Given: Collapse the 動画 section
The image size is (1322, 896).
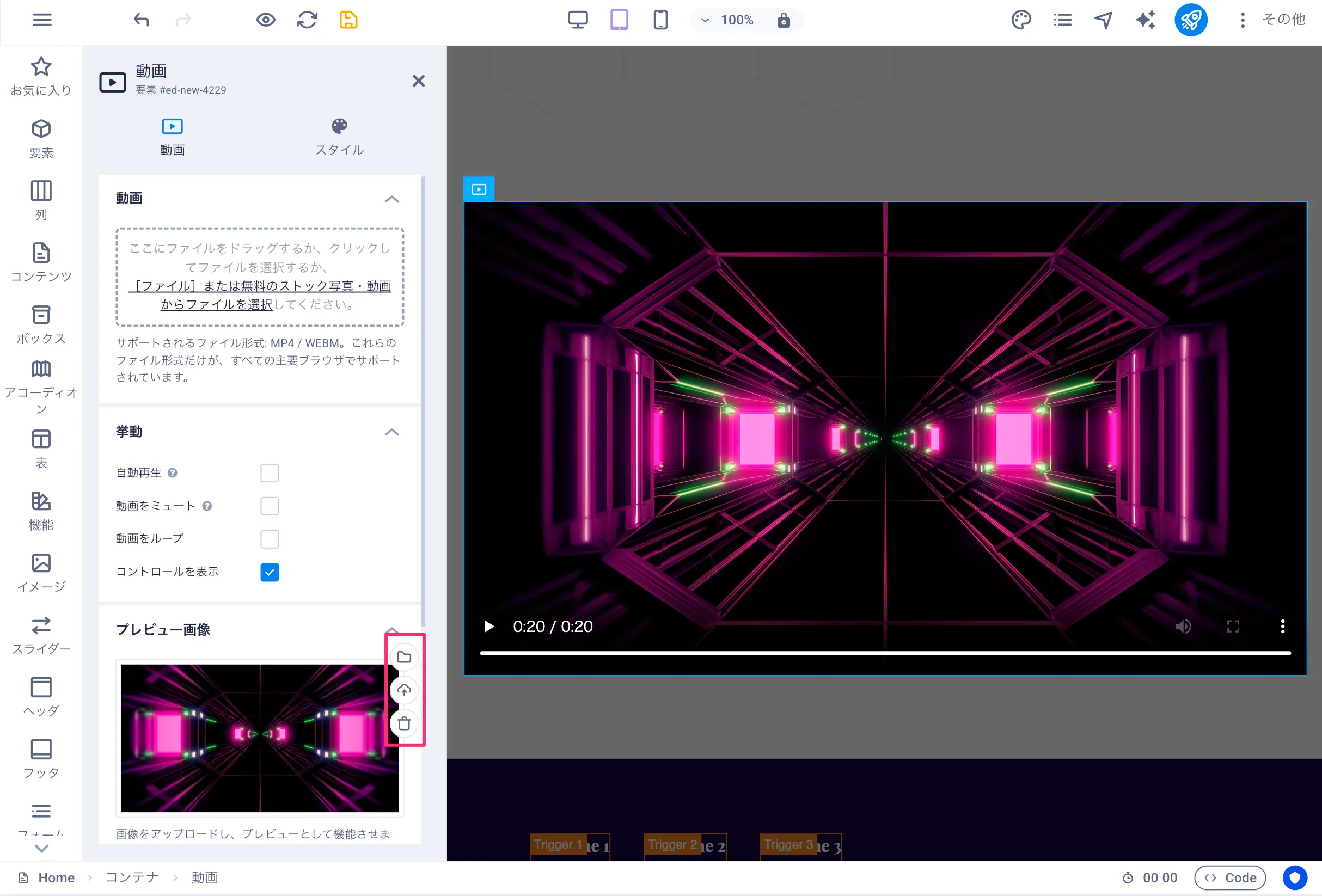Looking at the screenshot, I should pyautogui.click(x=392, y=199).
